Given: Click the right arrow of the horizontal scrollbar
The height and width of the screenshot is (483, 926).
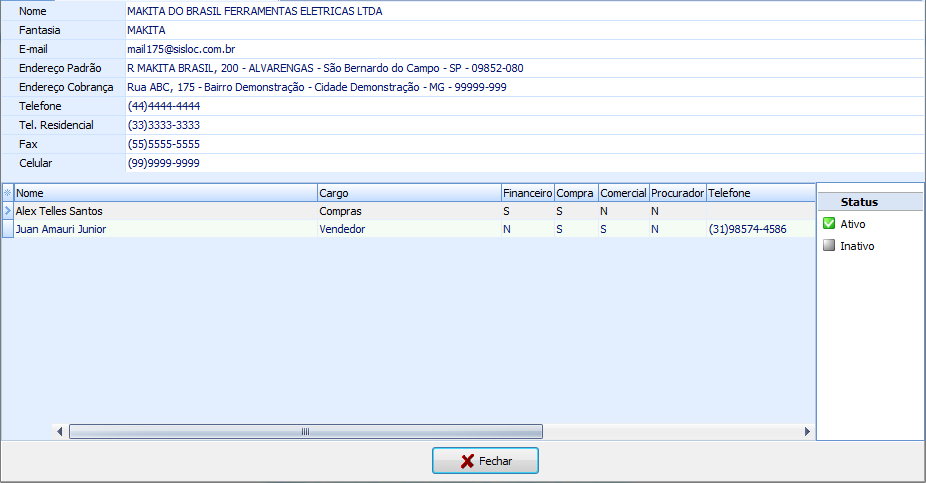Looking at the screenshot, I should (807, 432).
